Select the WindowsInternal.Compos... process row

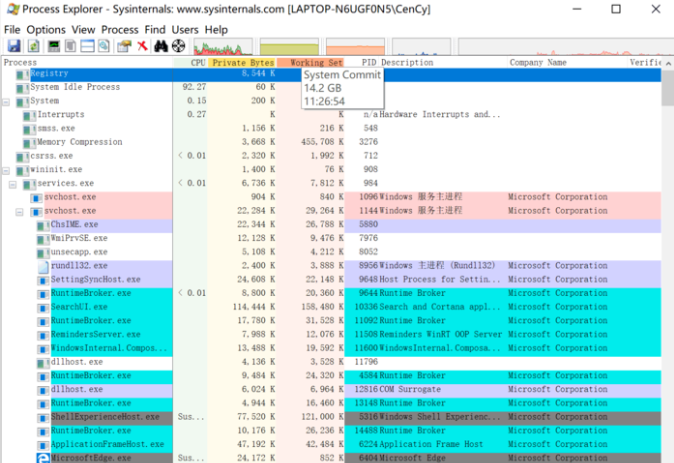(331, 349)
